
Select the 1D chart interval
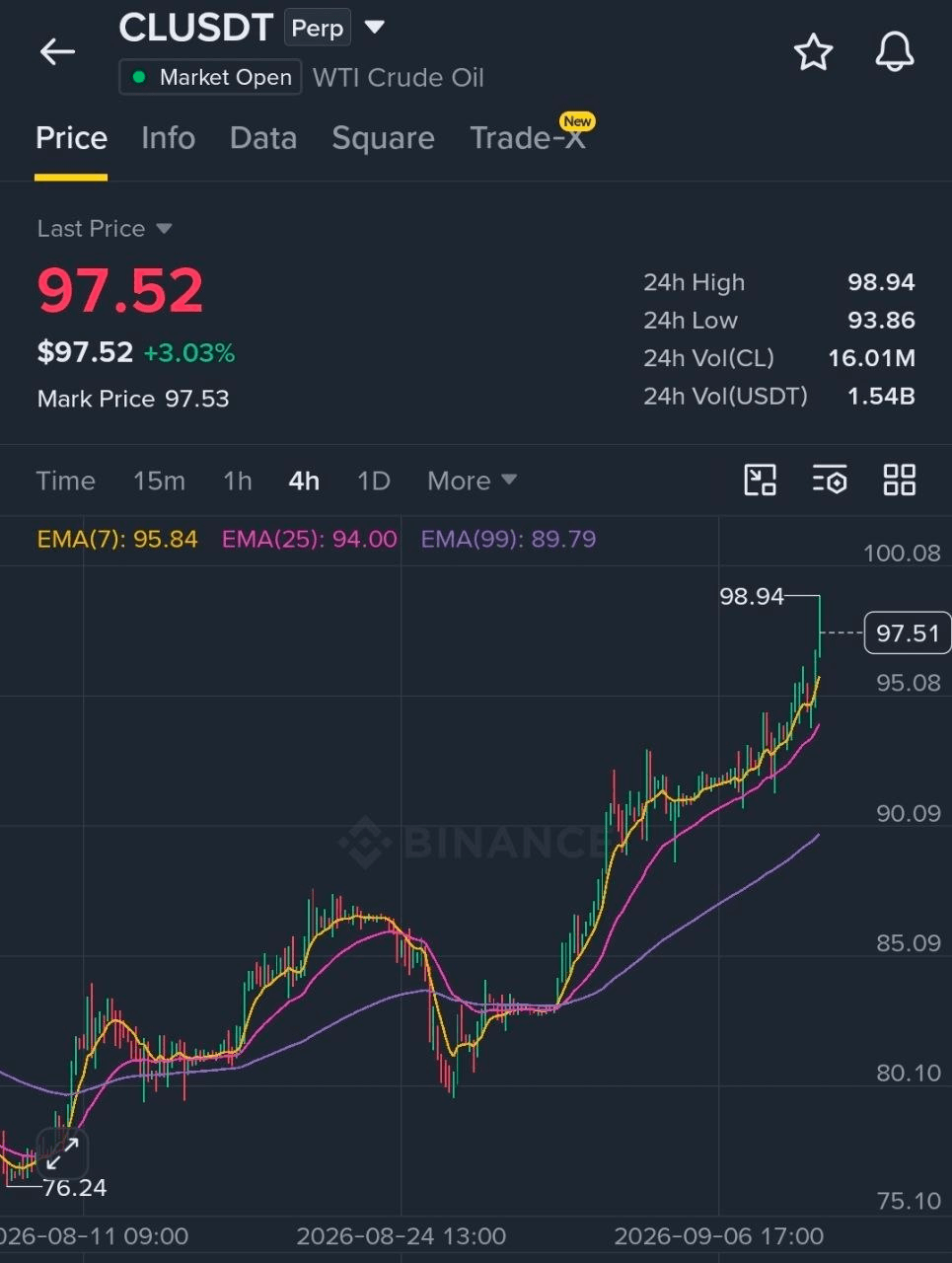pyautogui.click(x=374, y=481)
